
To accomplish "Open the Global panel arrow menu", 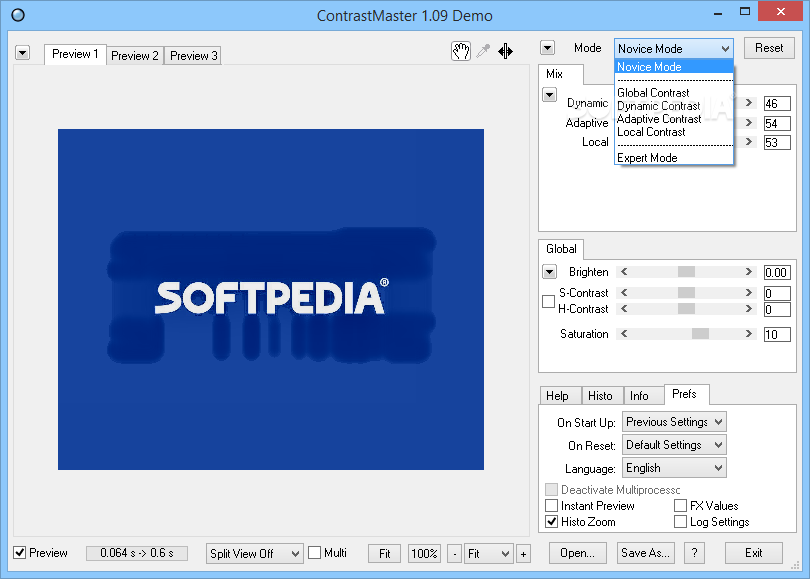I will (x=550, y=271).
